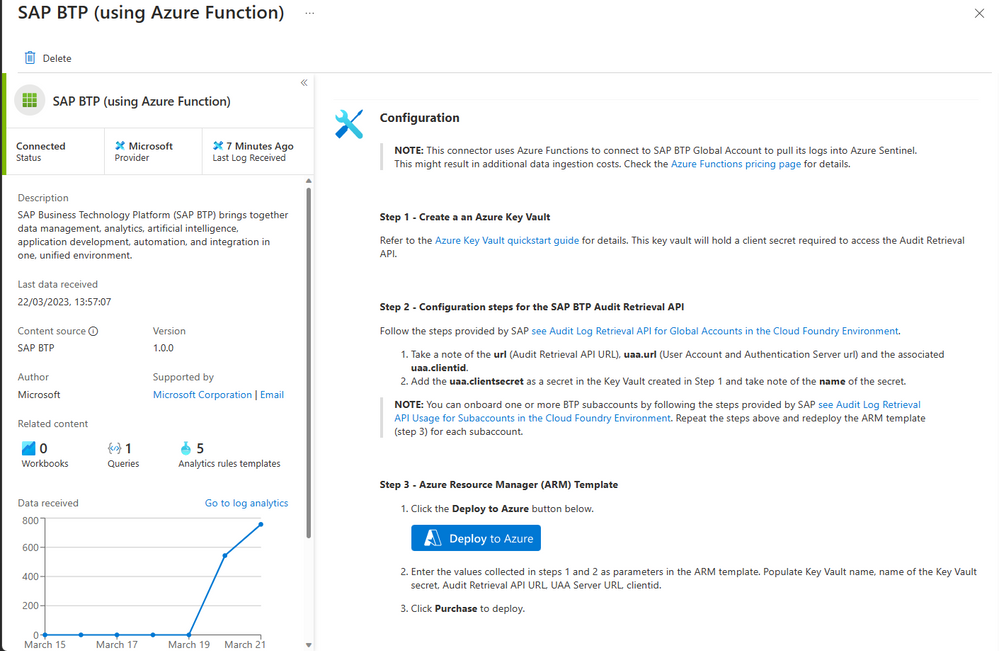This screenshot has height=651, width=999.
Task: Click the SAP BTP content source value
Action: (x=36, y=348)
